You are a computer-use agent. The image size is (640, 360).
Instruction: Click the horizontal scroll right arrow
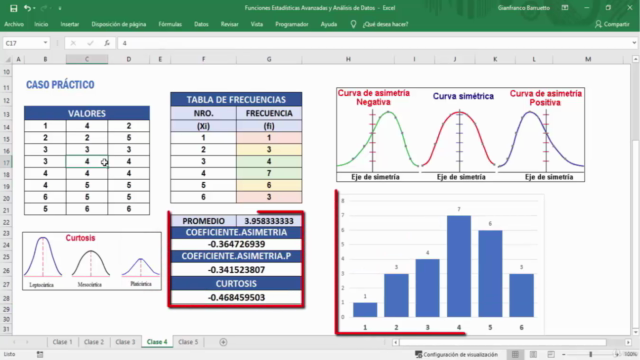click(628, 342)
